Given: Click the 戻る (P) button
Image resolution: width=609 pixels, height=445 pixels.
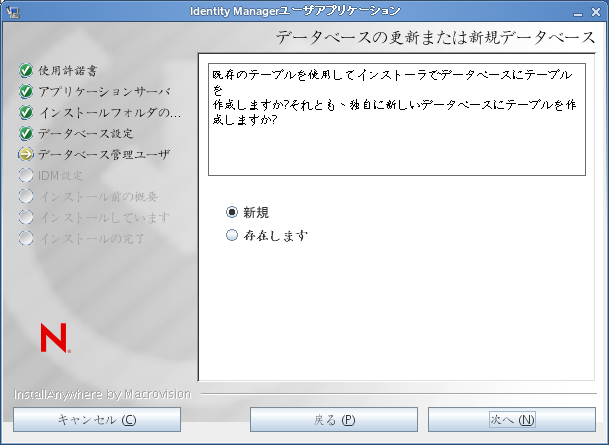Looking at the screenshot, I should (x=334, y=419).
